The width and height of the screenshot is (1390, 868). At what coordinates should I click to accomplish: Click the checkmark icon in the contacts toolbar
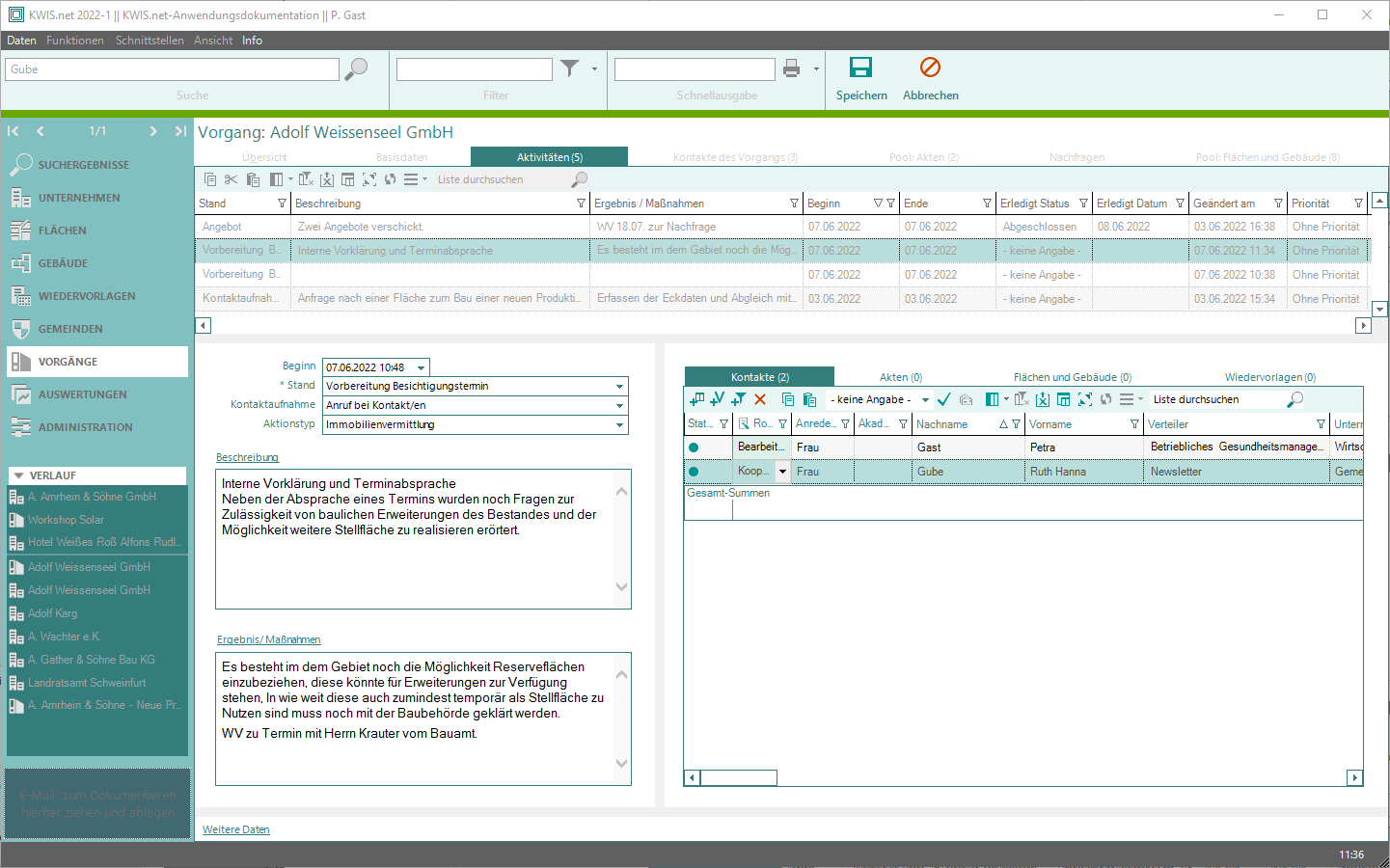tap(943, 399)
